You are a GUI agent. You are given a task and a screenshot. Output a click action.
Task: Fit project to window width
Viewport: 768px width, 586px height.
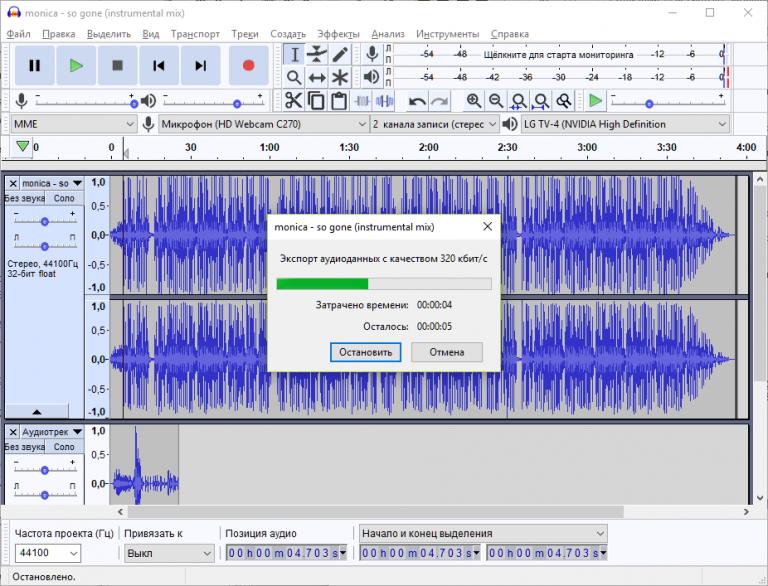pos(541,101)
